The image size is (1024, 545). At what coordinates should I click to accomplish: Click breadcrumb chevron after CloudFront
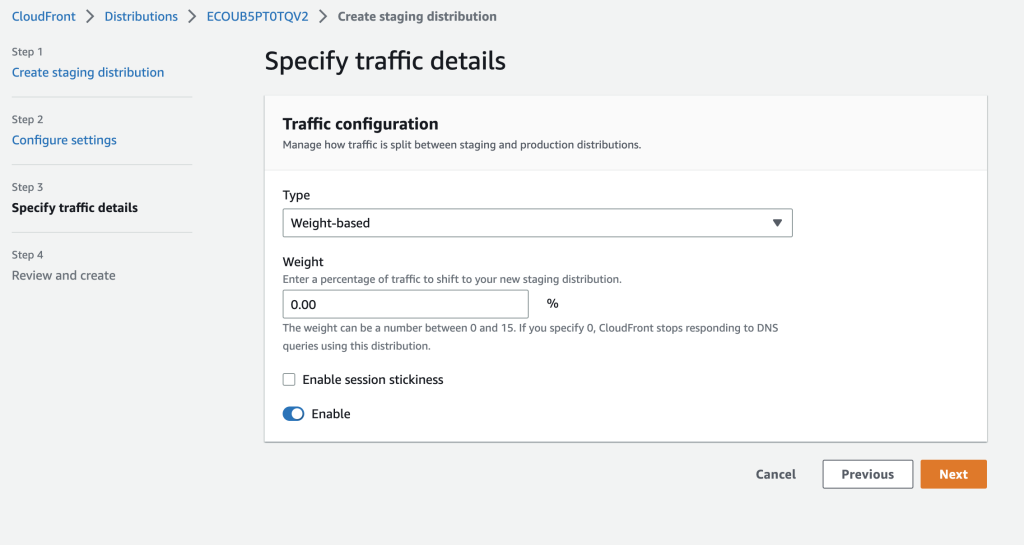90,17
